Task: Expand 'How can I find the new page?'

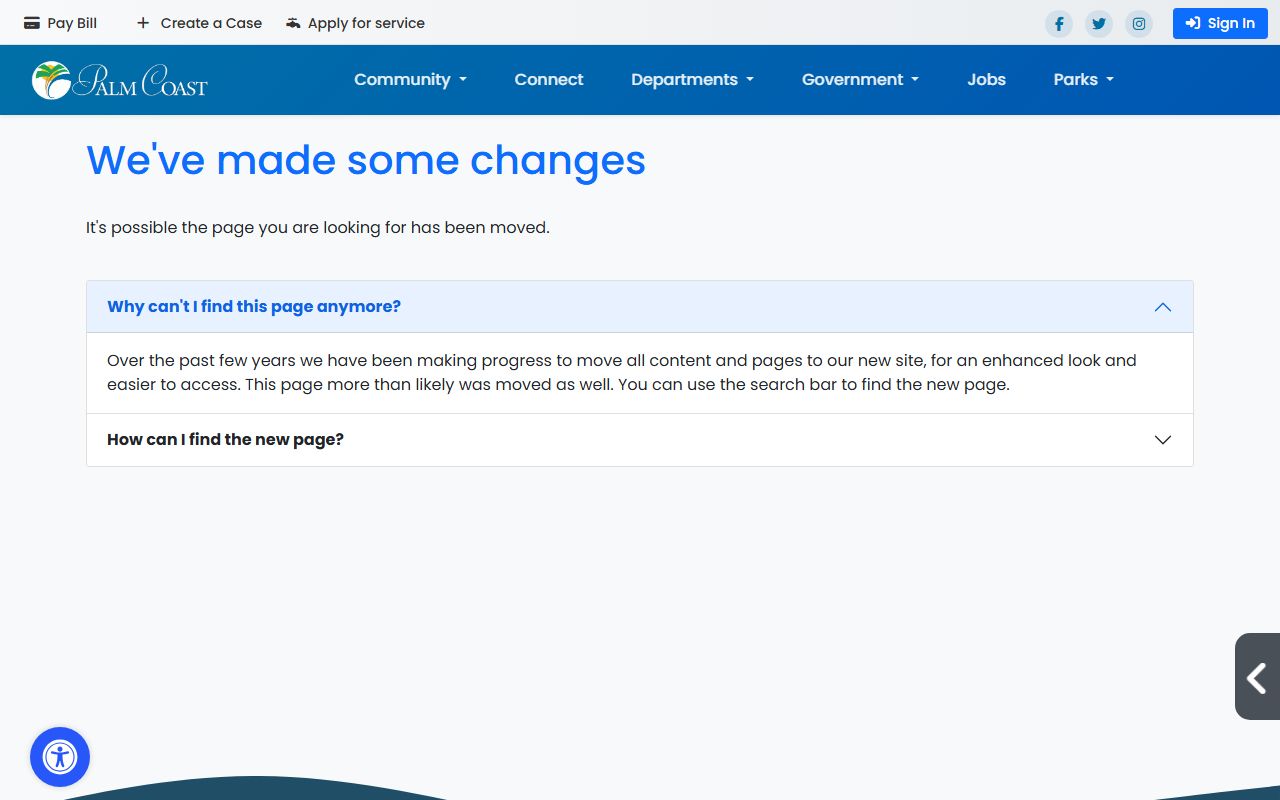Action: click(226, 440)
